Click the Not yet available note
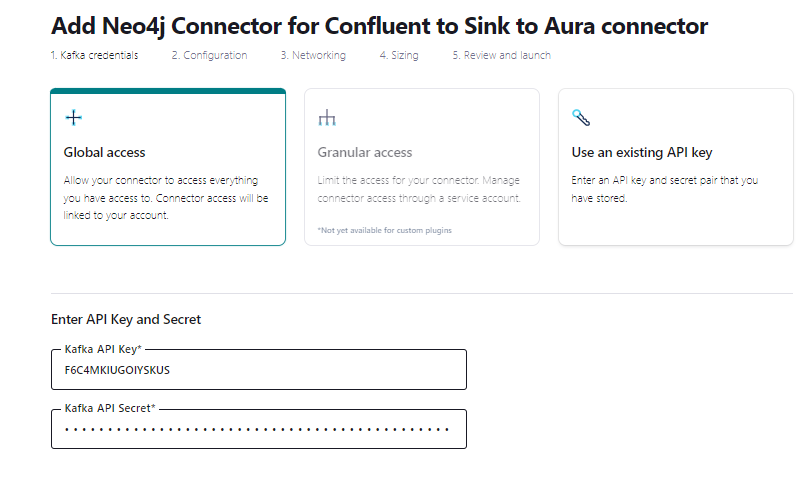This screenshot has width=807, height=478. click(x=385, y=231)
